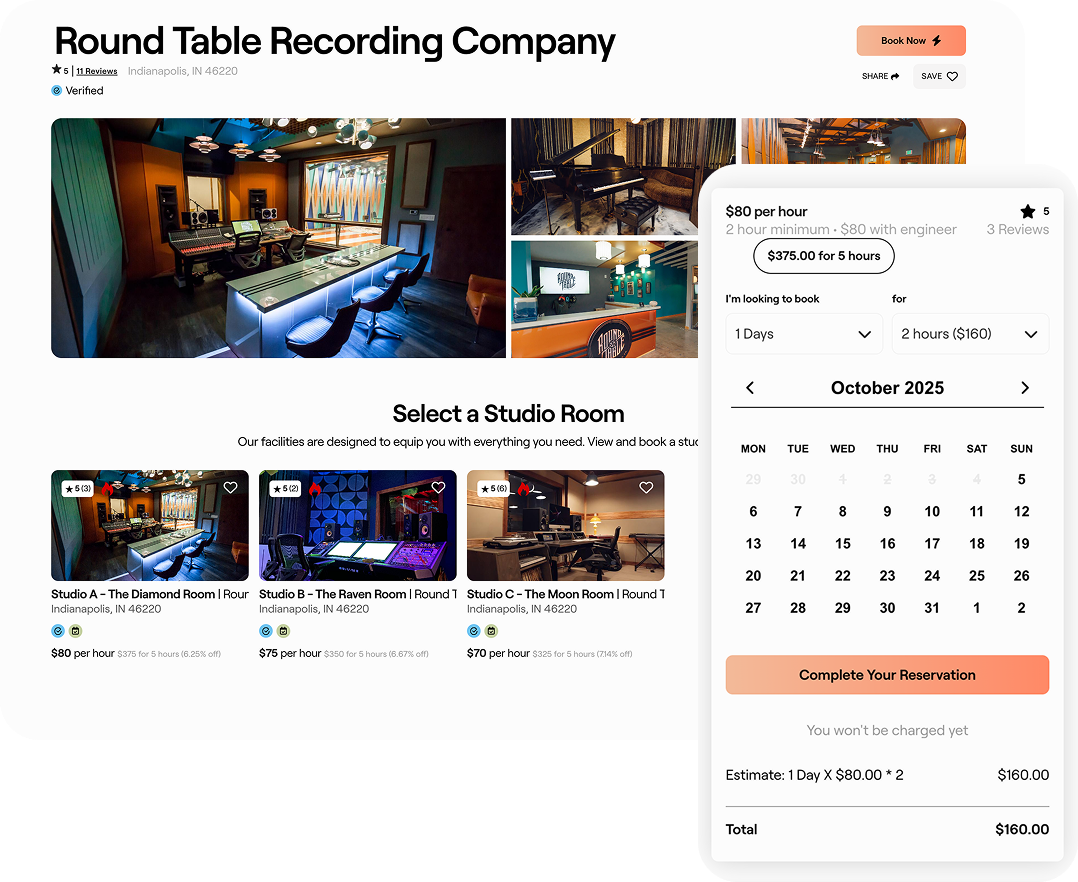Image resolution: width=1078 pixels, height=882 pixels.
Task: Open Studio C thumbnail image
Action: point(565,525)
